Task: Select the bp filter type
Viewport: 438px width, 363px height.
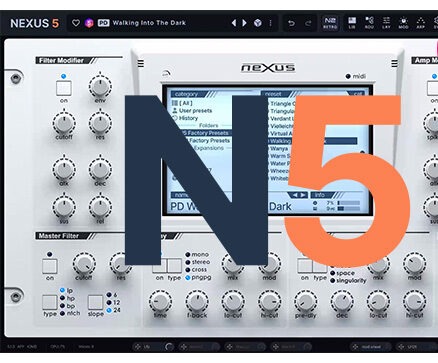Action: click(x=67, y=306)
